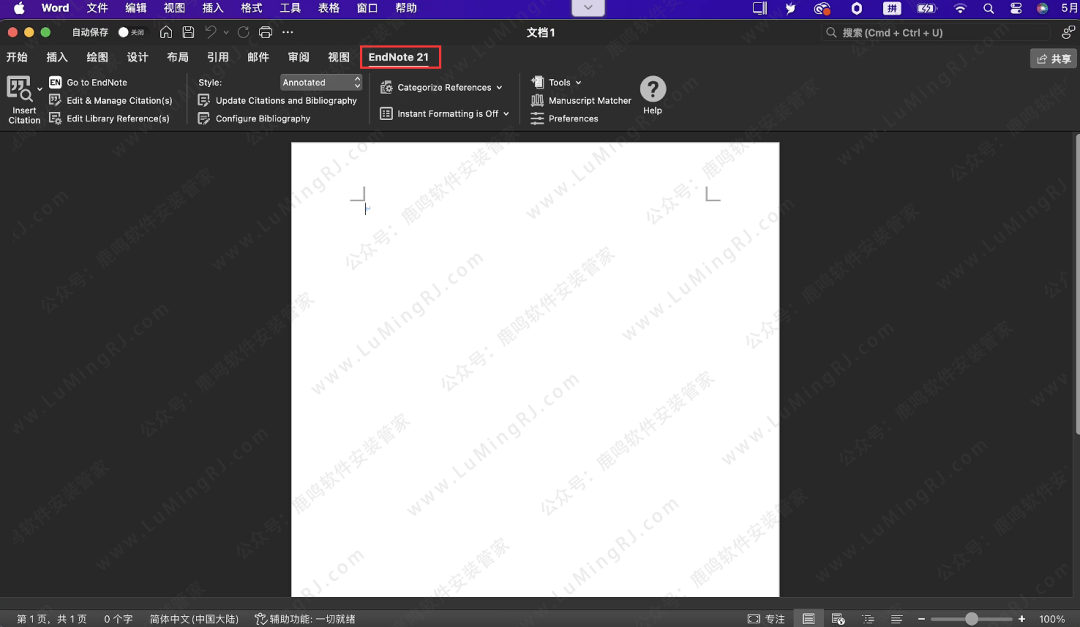Viewport: 1080px width, 627px height.
Task: Switch to outline view icon
Action: [x=868, y=619]
